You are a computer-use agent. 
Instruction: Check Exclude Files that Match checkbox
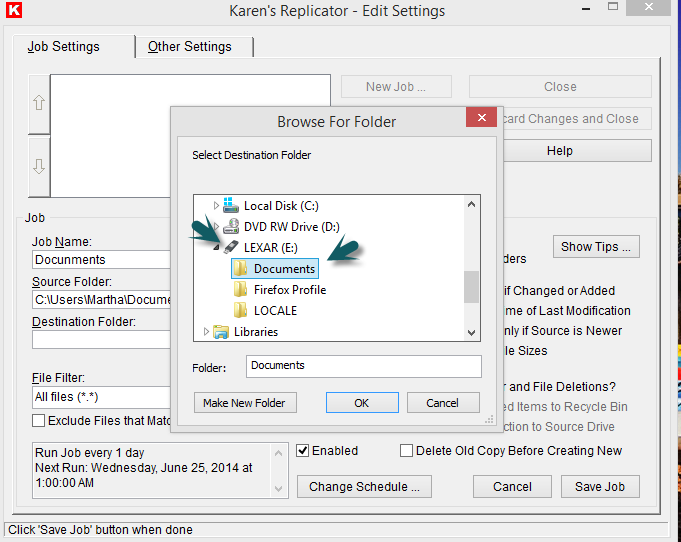(38, 420)
